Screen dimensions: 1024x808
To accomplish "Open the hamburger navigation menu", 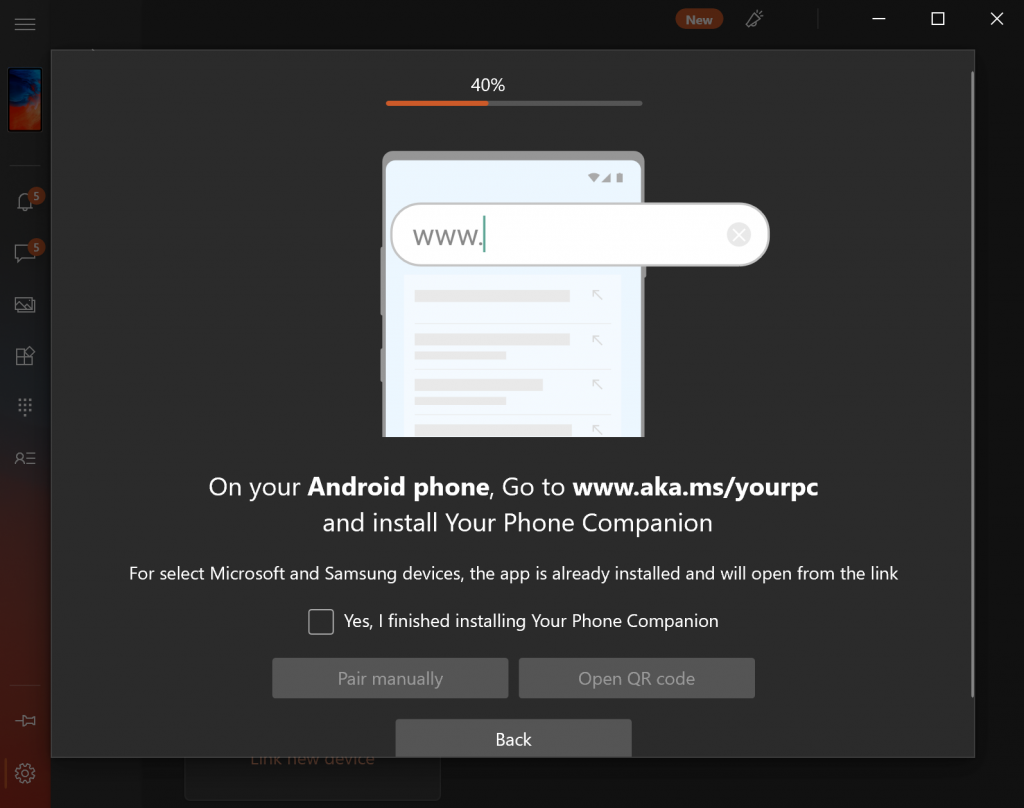I will click(x=25, y=25).
